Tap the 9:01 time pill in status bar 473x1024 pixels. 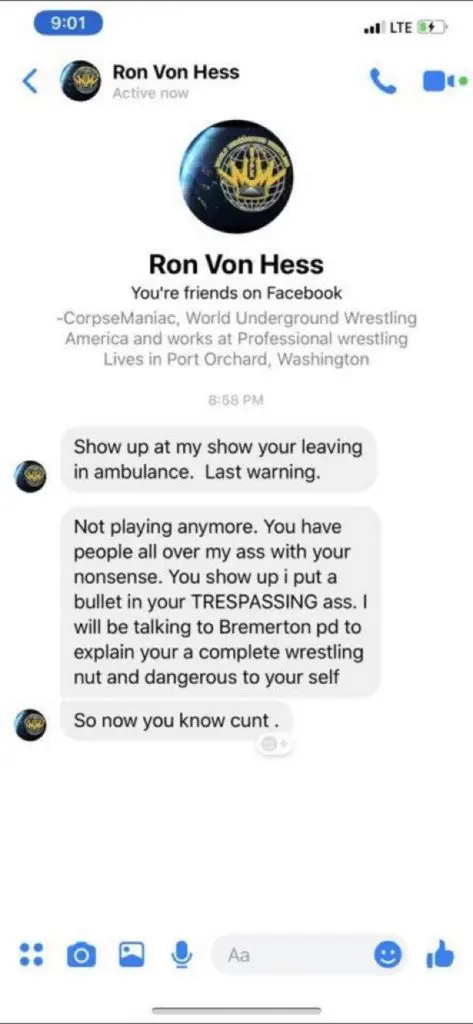click(x=68, y=24)
